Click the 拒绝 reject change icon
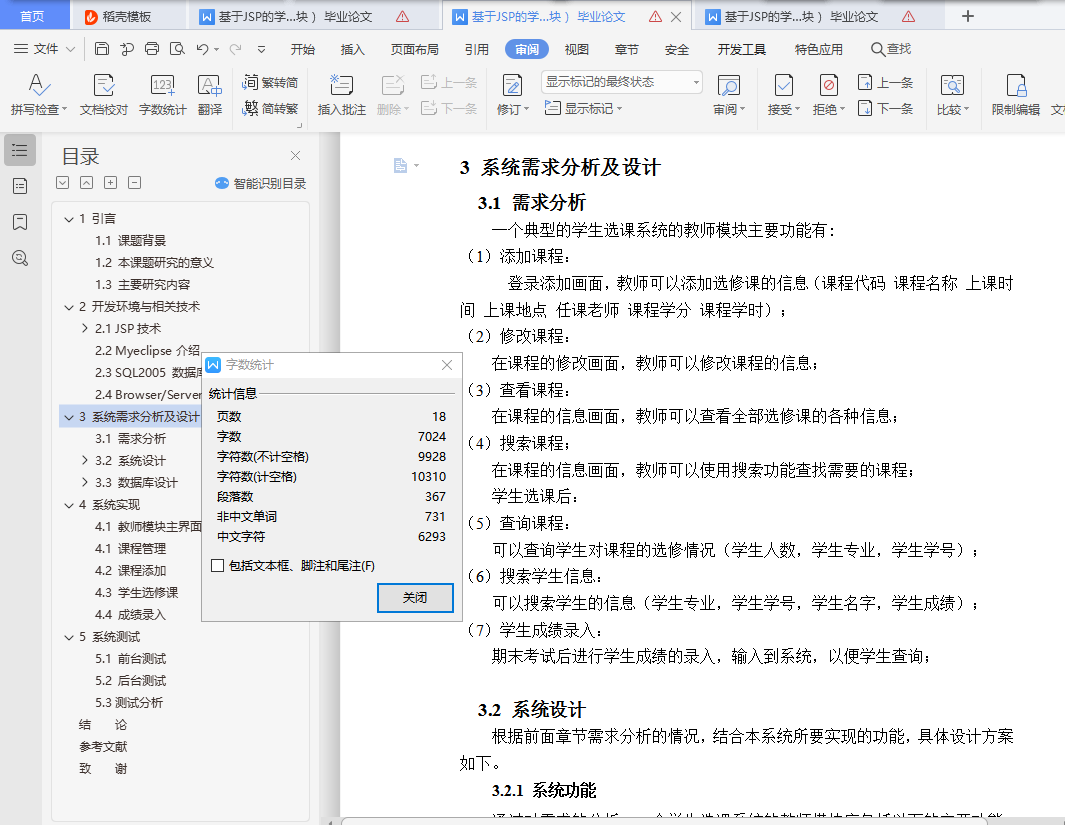1065x825 pixels. pyautogui.click(x=829, y=86)
